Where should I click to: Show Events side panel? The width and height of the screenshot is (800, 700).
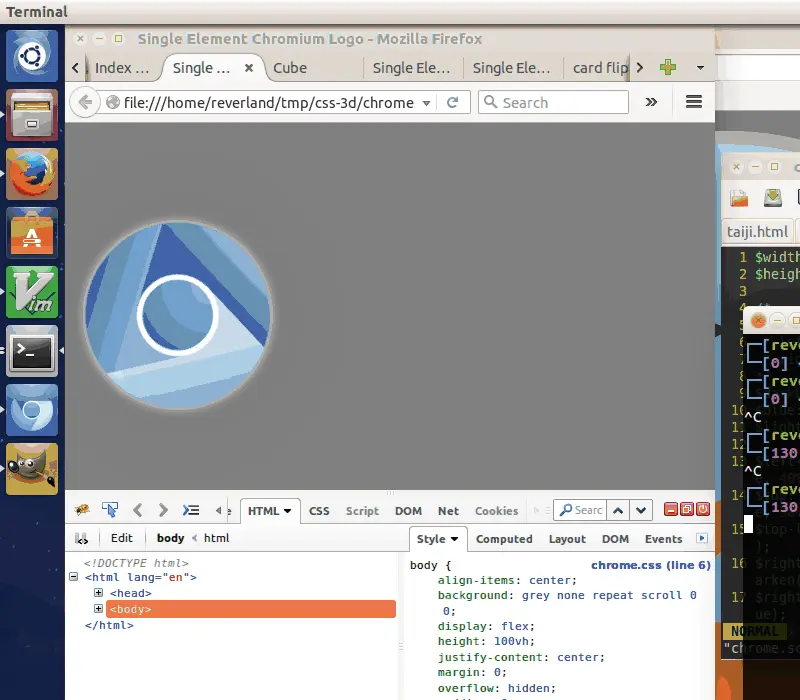(663, 539)
